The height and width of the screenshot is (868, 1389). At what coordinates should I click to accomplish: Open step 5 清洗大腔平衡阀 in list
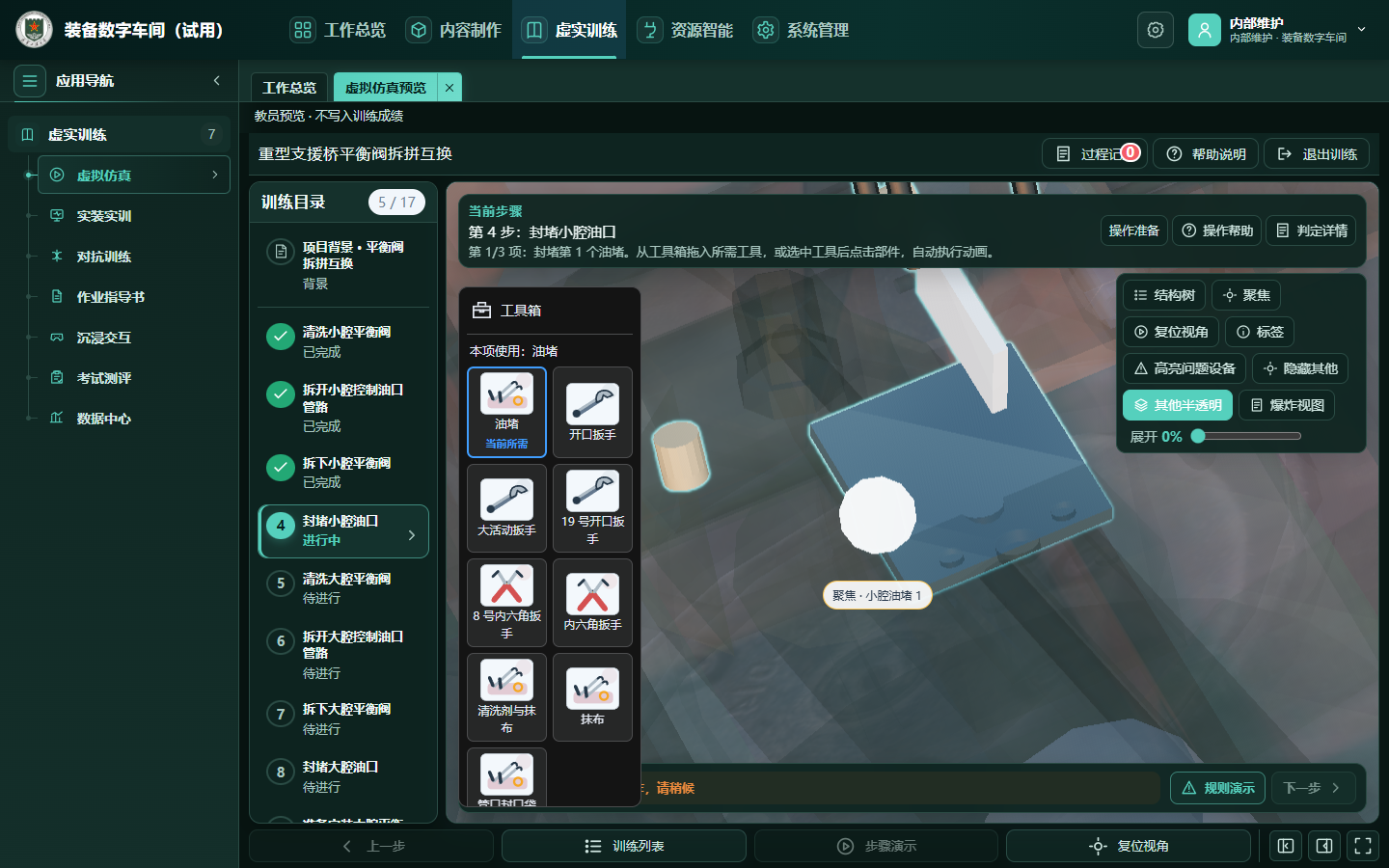343,587
